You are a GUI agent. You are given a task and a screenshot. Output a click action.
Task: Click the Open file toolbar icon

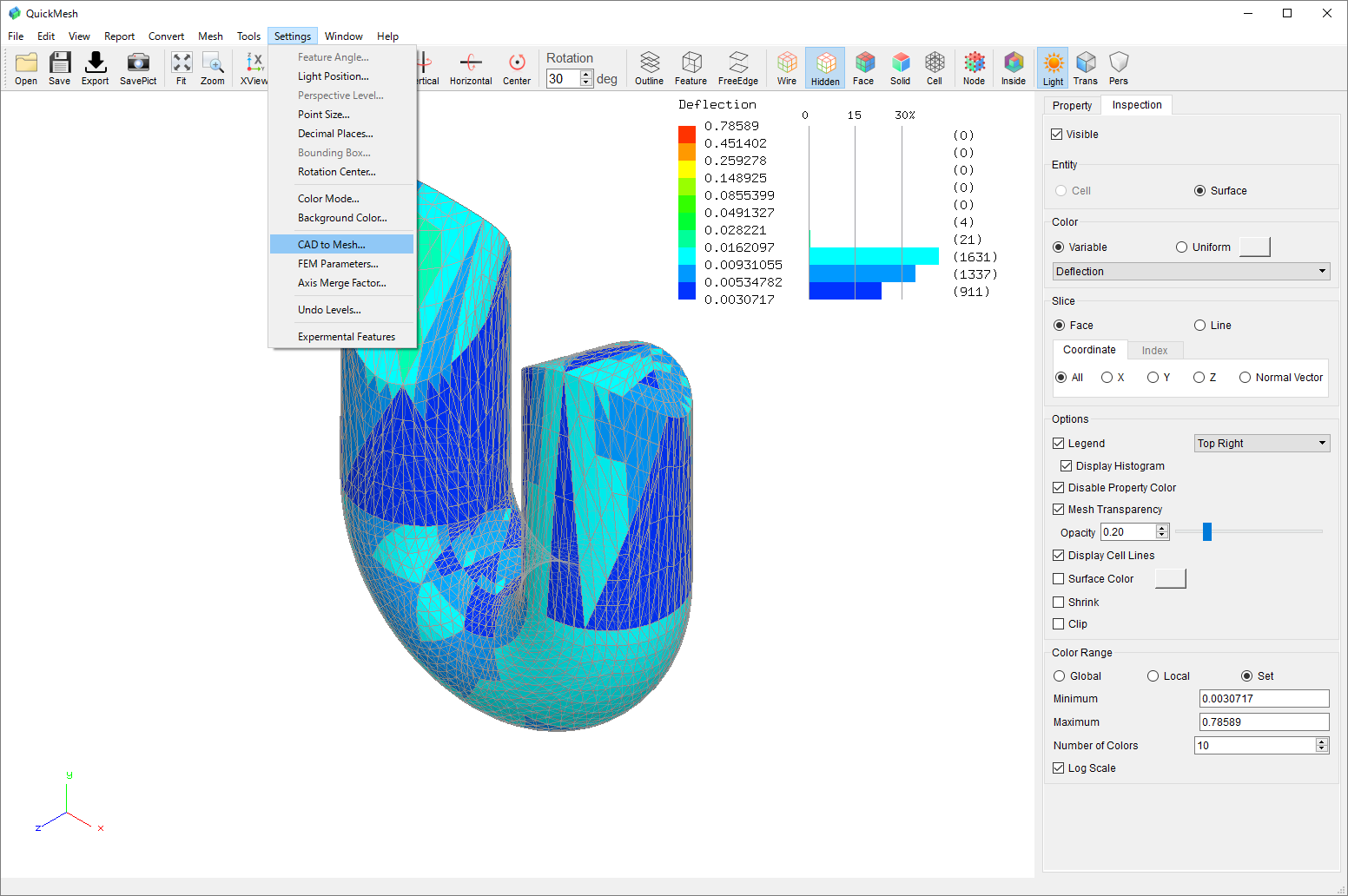pyautogui.click(x=26, y=68)
